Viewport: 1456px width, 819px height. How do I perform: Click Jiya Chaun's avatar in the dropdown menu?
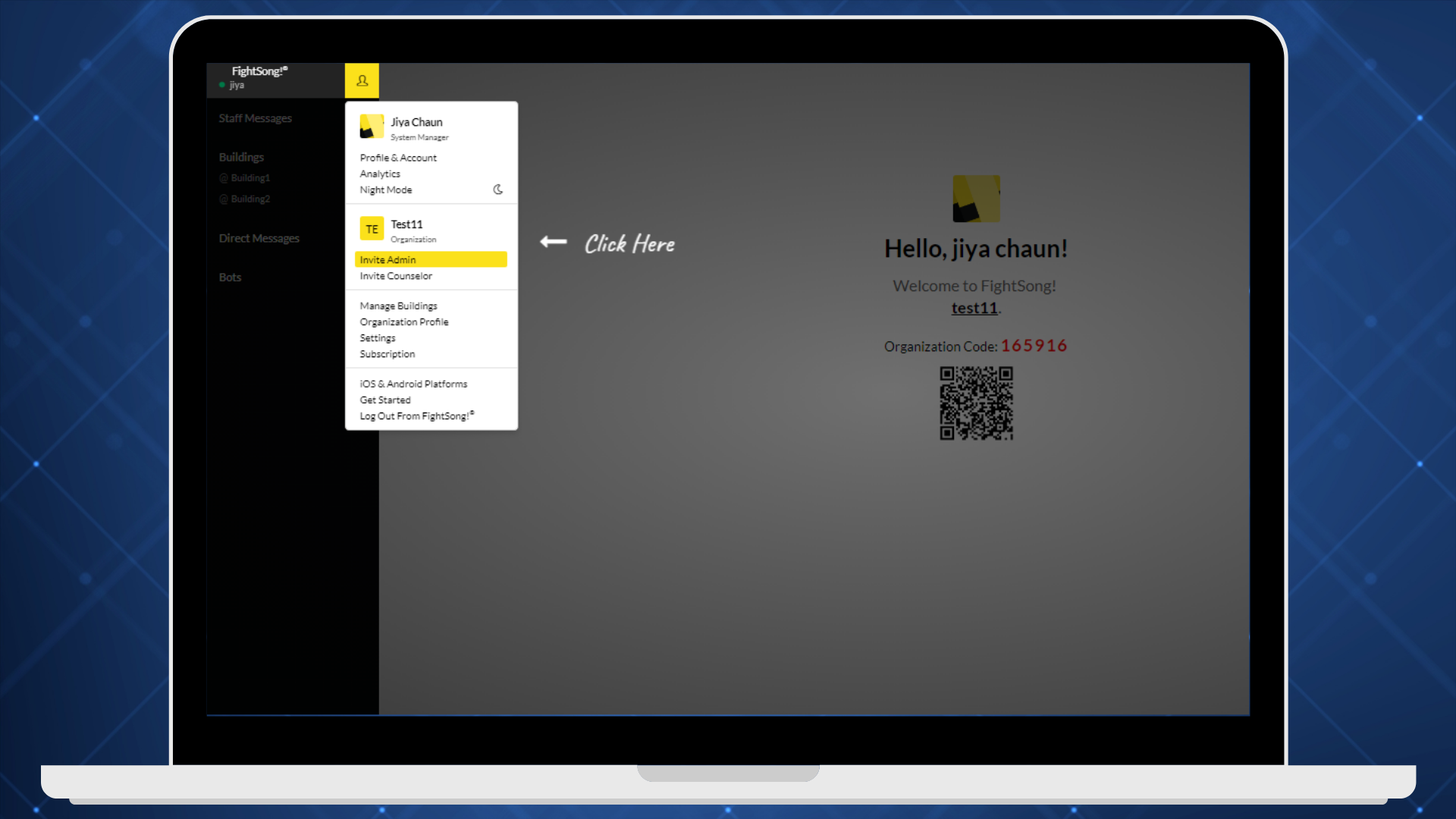372,127
